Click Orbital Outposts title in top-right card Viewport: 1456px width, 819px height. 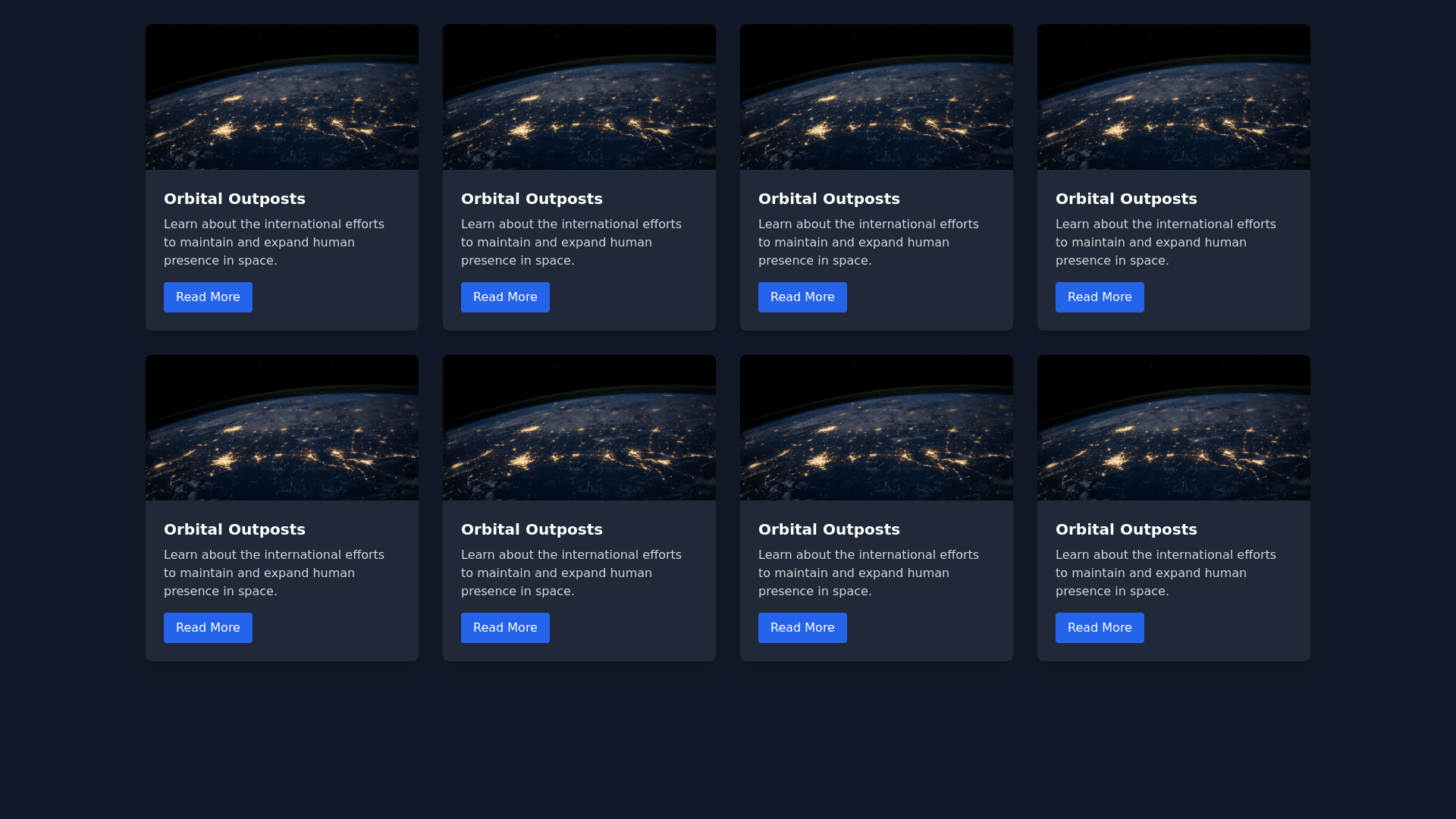[1126, 199]
